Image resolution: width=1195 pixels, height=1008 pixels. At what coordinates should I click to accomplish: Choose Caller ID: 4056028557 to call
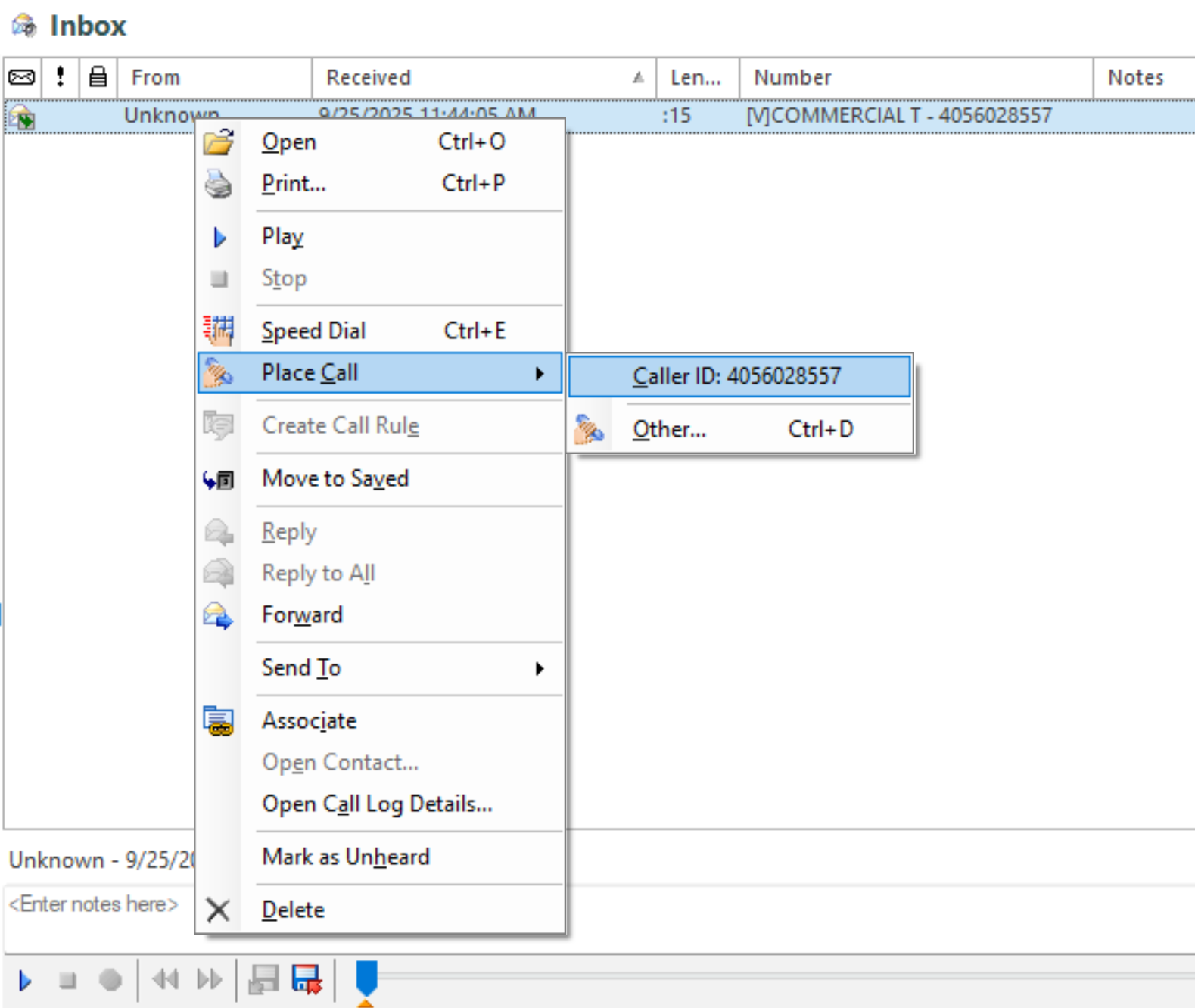click(737, 376)
